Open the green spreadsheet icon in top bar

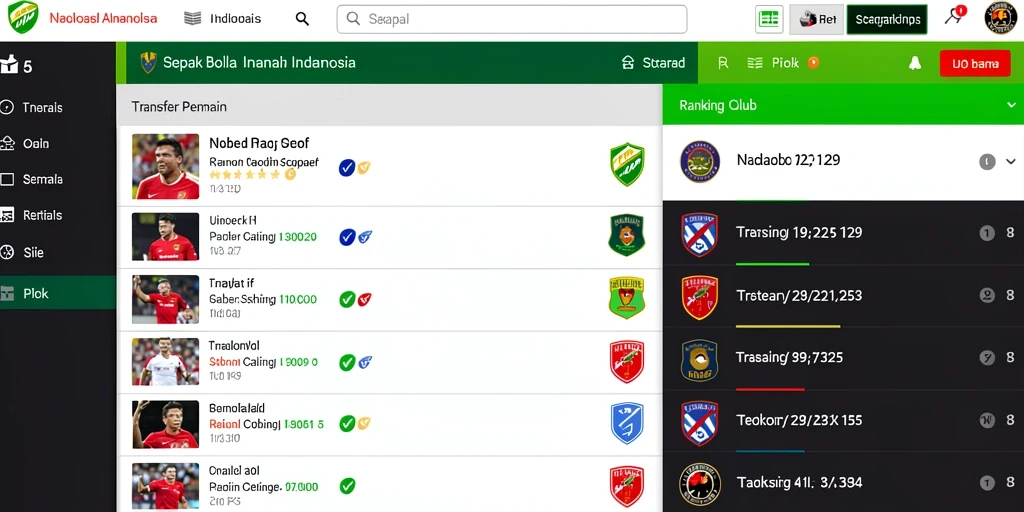click(x=769, y=19)
